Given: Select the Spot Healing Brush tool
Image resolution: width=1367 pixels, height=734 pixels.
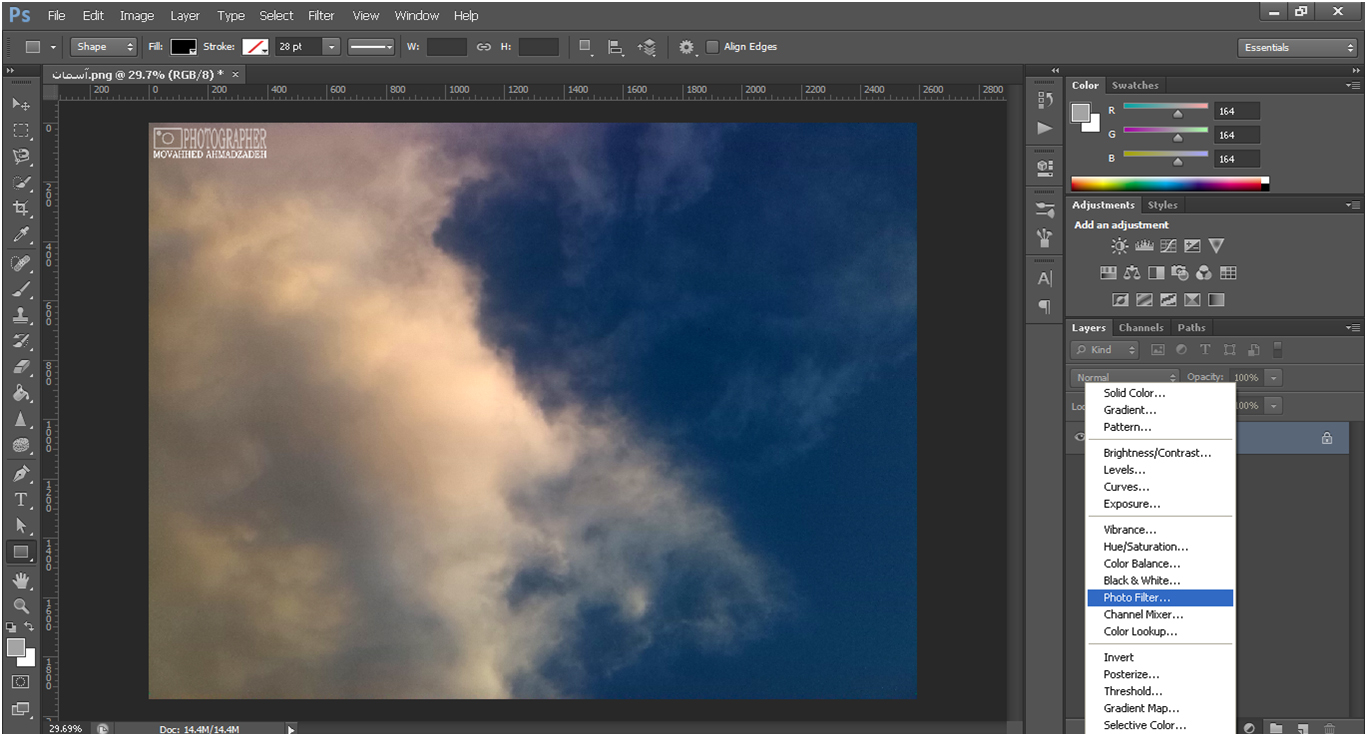Looking at the screenshot, I should click(20, 264).
